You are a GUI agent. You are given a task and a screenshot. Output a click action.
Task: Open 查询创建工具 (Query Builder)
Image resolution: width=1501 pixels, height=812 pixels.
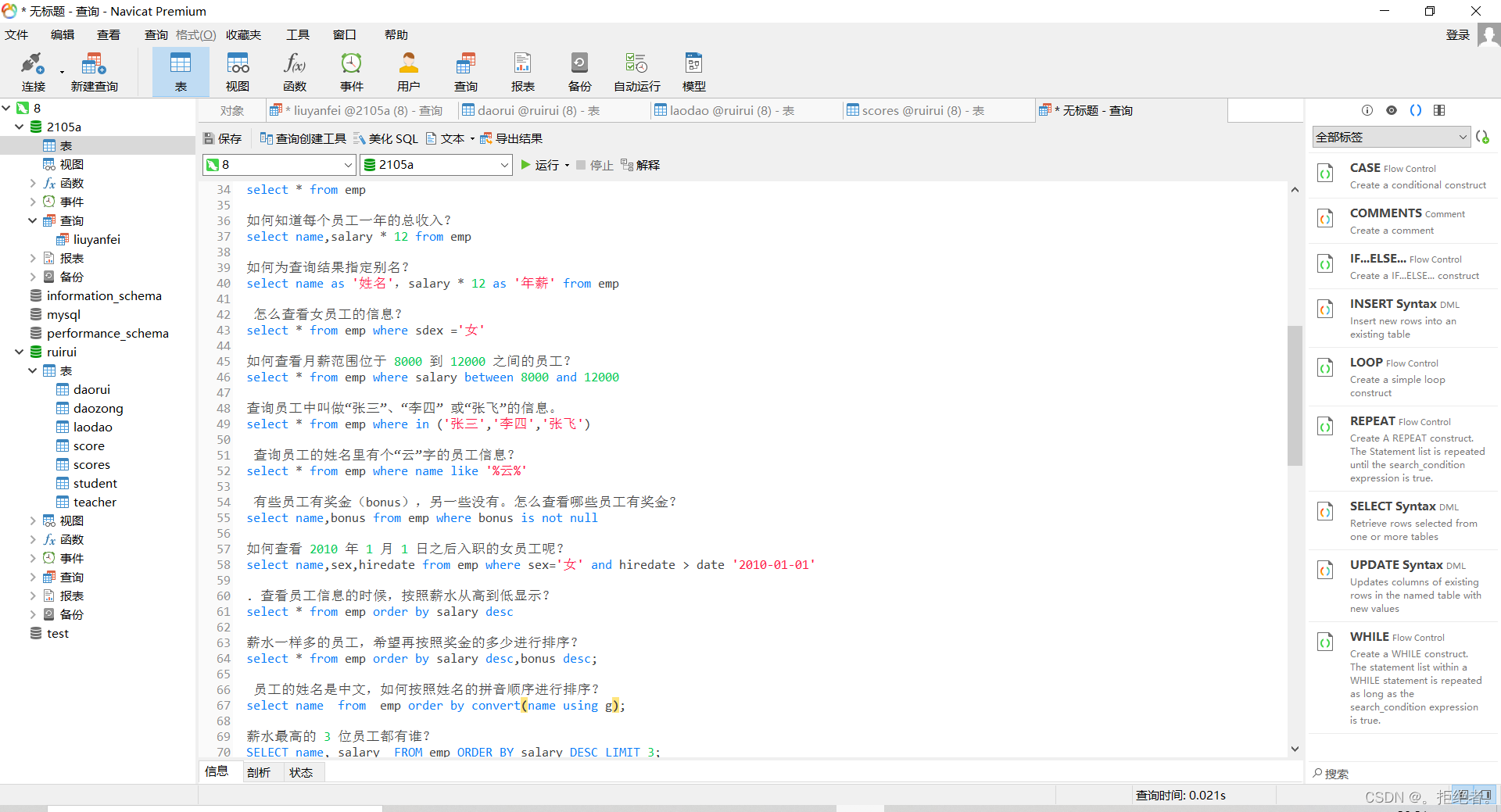coord(303,138)
